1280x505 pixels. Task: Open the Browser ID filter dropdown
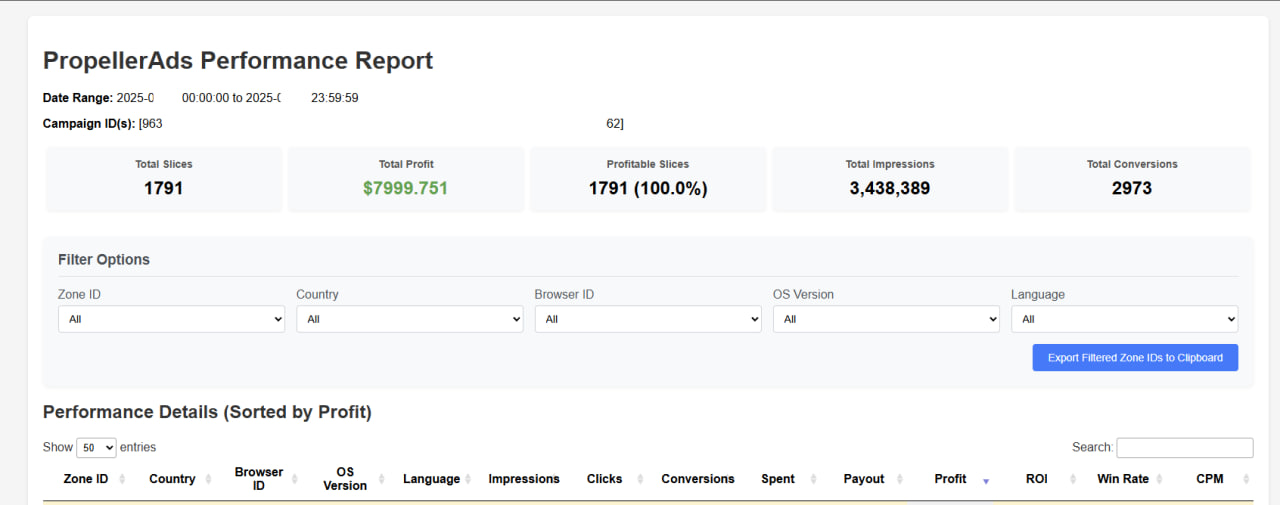(x=648, y=319)
